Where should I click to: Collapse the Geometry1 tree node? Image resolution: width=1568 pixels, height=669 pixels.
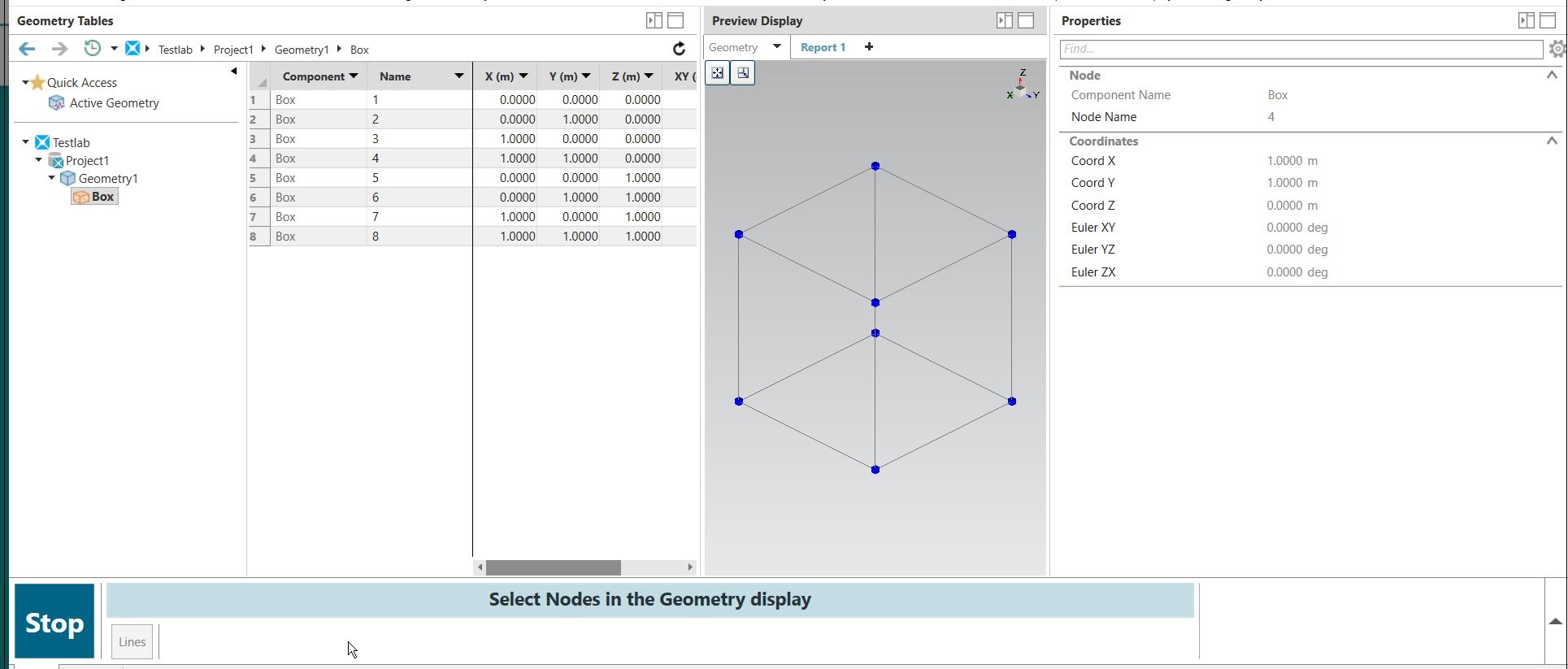52,178
